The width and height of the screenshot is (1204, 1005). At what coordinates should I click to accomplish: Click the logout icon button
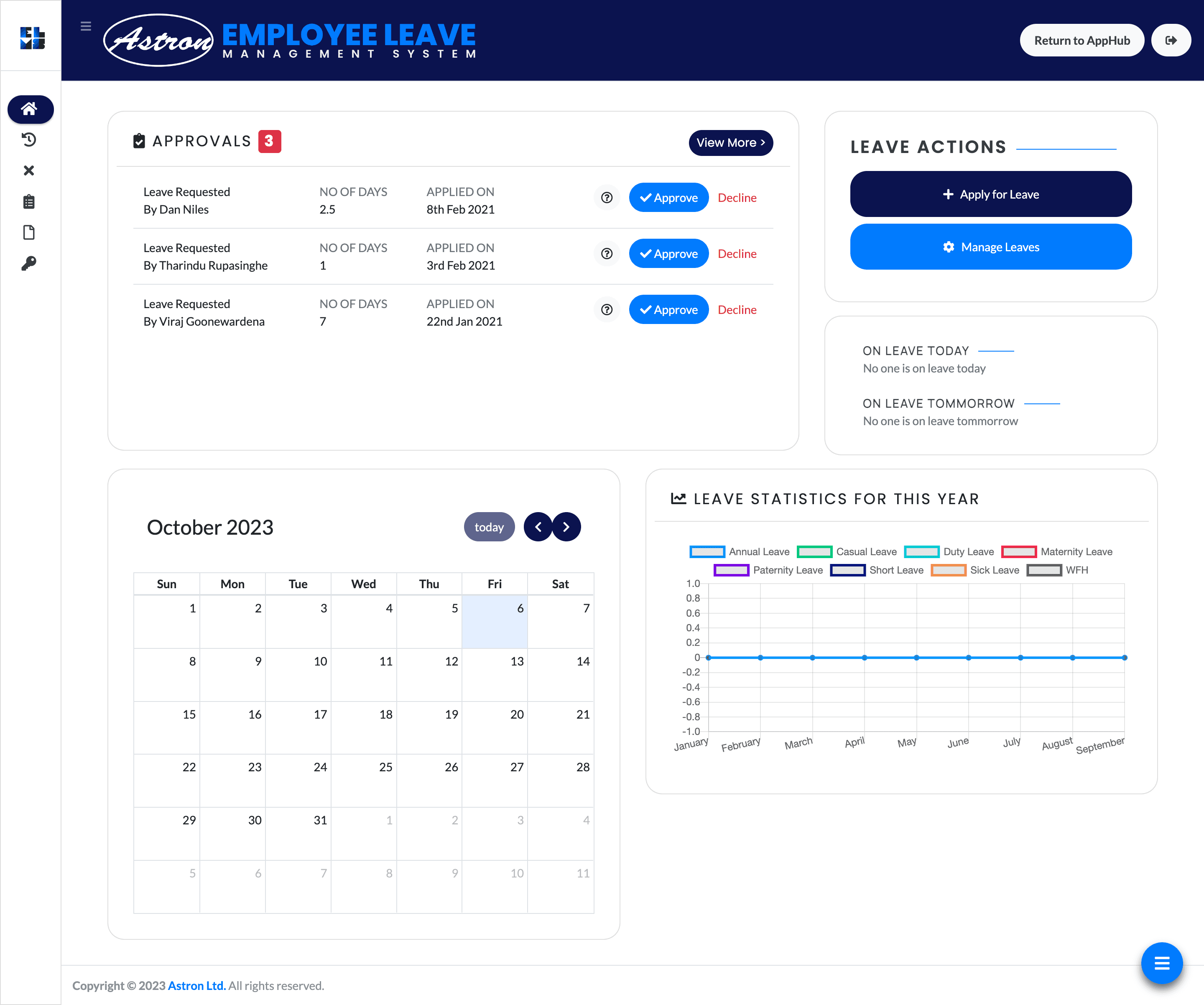[1171, 40]
